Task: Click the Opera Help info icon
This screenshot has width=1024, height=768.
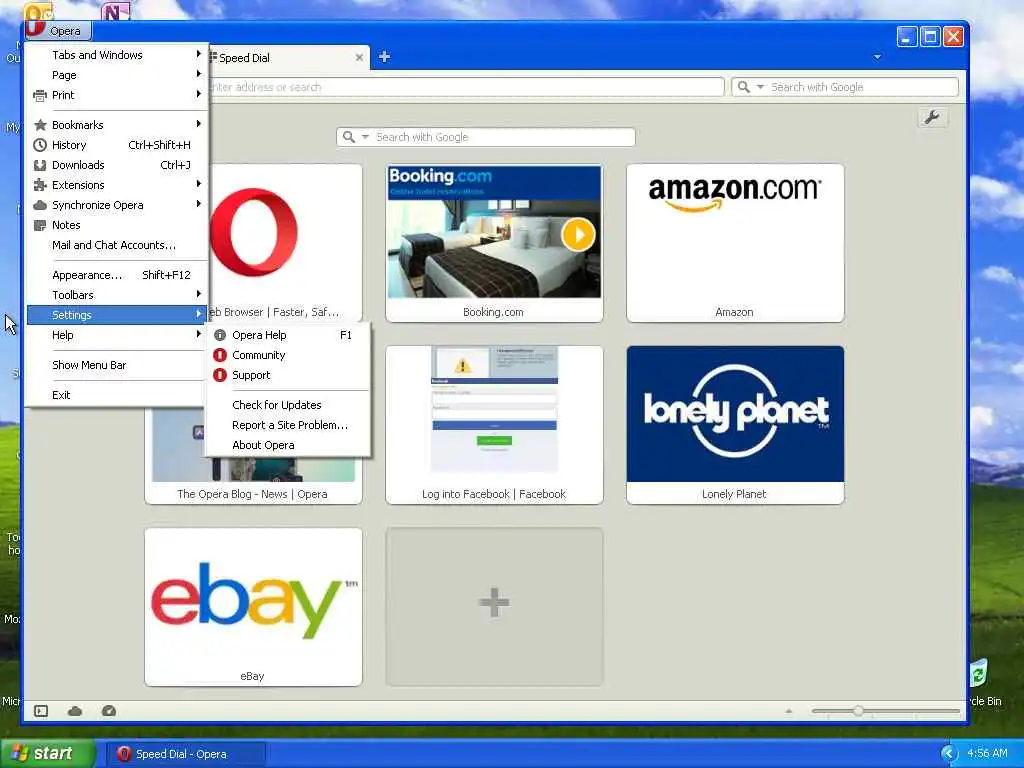Action: (x=220, y=335)
